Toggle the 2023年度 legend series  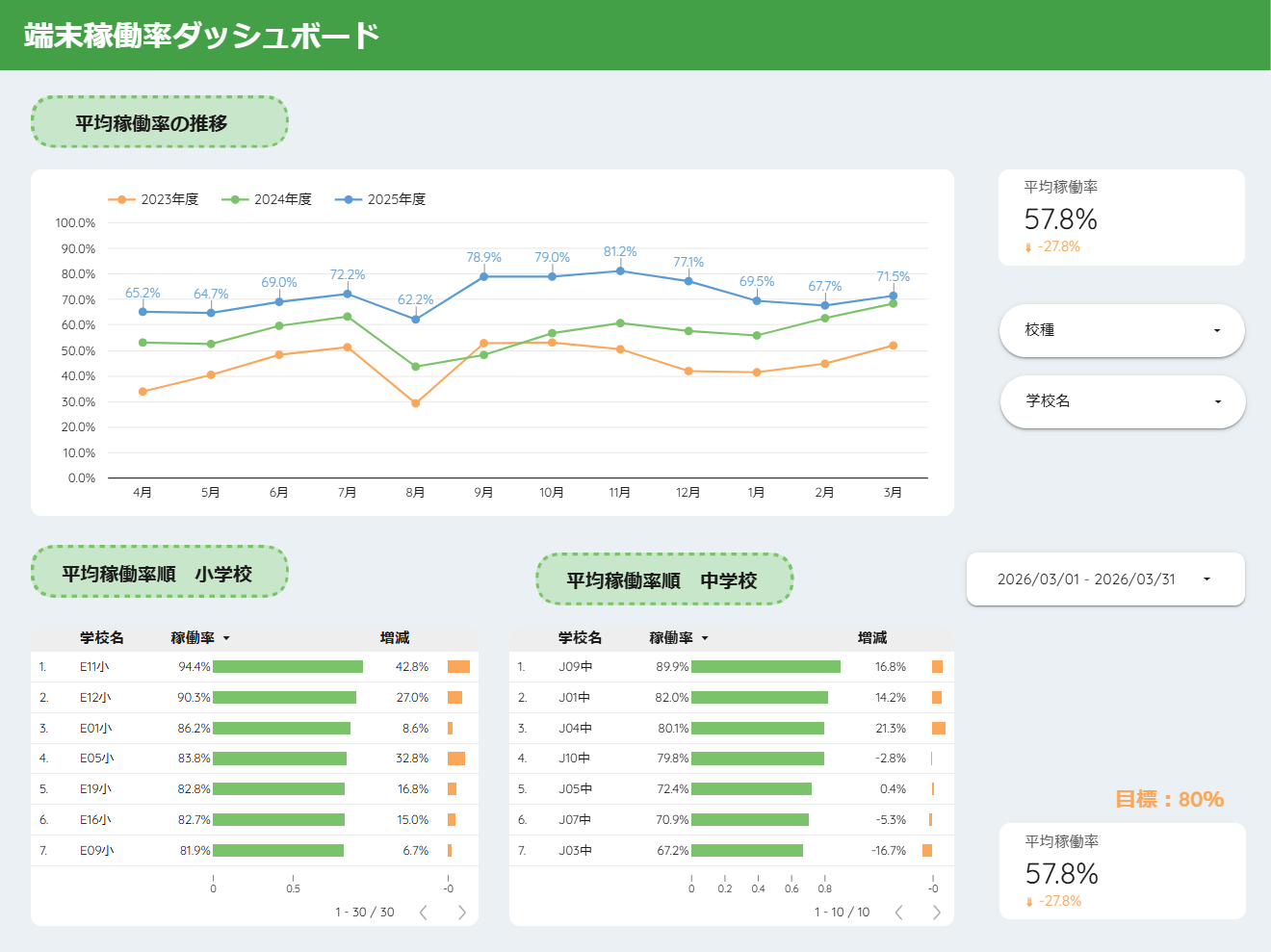(x=154, y=199)
